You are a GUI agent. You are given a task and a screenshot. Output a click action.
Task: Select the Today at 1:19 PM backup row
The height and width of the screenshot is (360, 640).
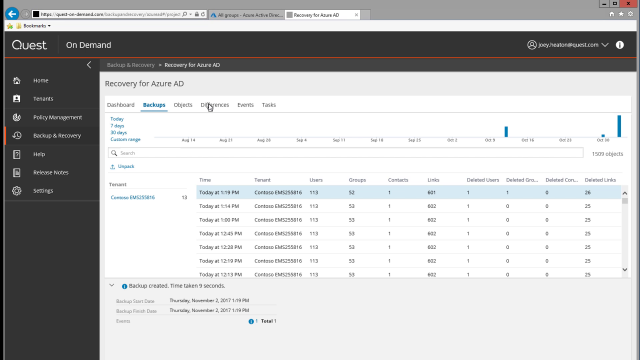click(x=408, y=193)
